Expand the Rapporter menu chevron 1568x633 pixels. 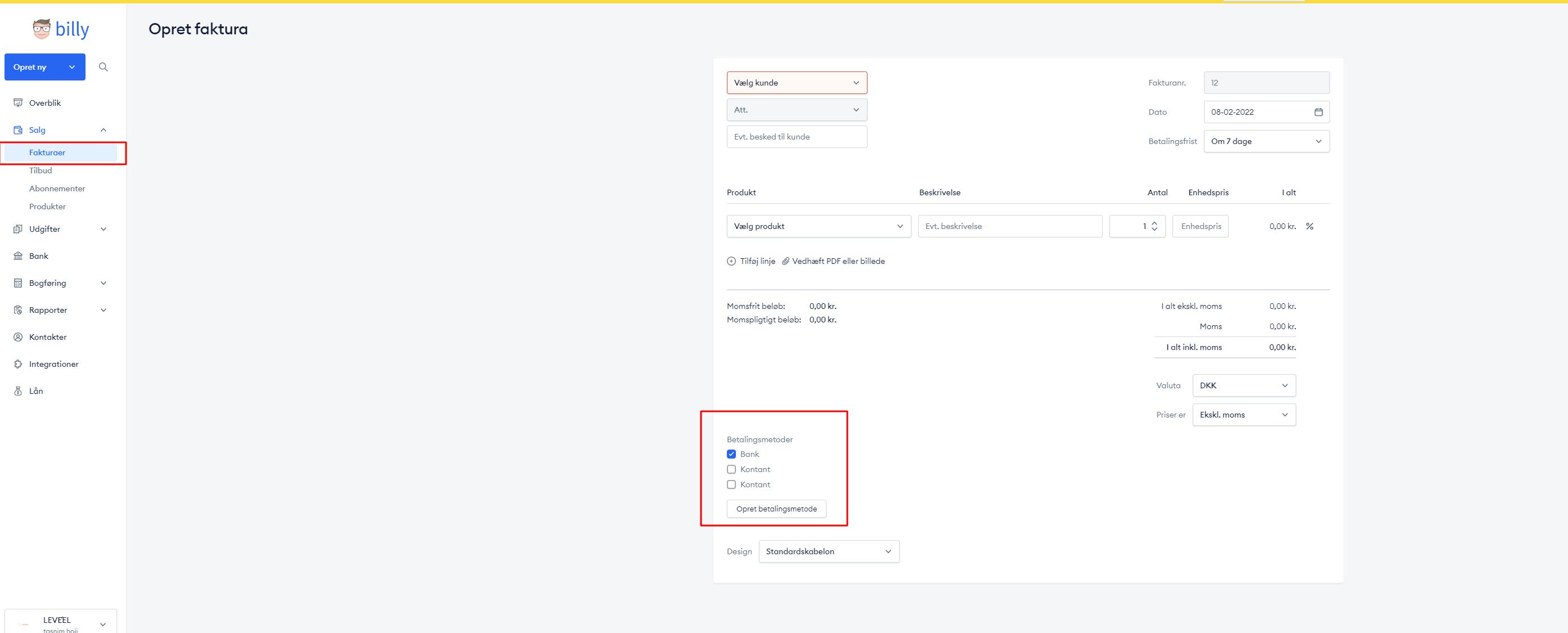point(104,310)
